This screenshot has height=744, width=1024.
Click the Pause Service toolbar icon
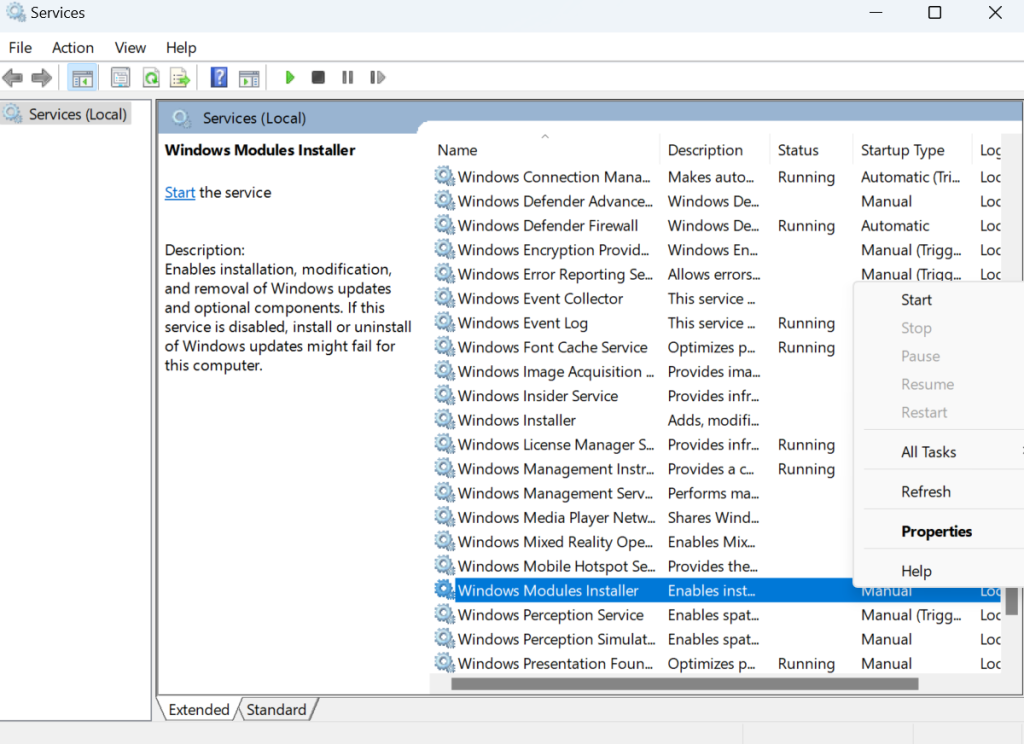tap(347, 77)
